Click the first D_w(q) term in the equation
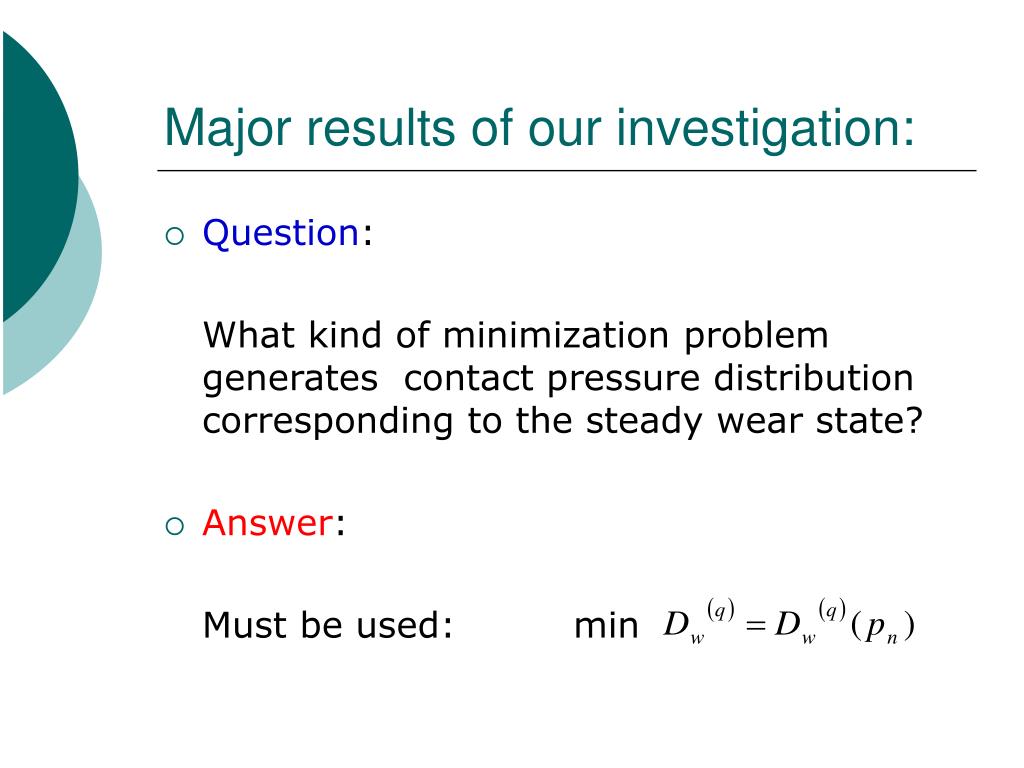The width and height of the screenshot is (1024, 768). (699, 622)
